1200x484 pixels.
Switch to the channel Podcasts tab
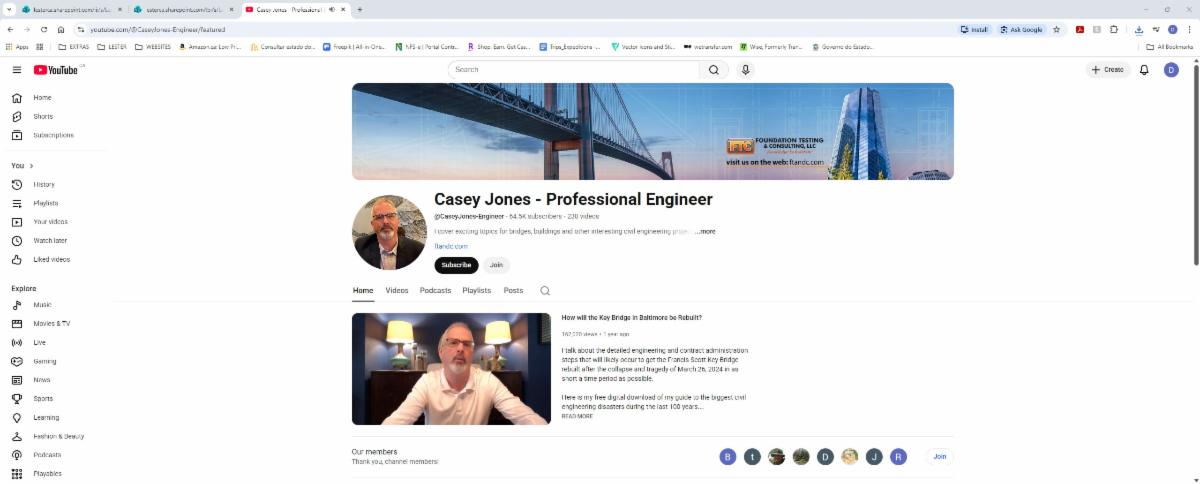[435, 291]
